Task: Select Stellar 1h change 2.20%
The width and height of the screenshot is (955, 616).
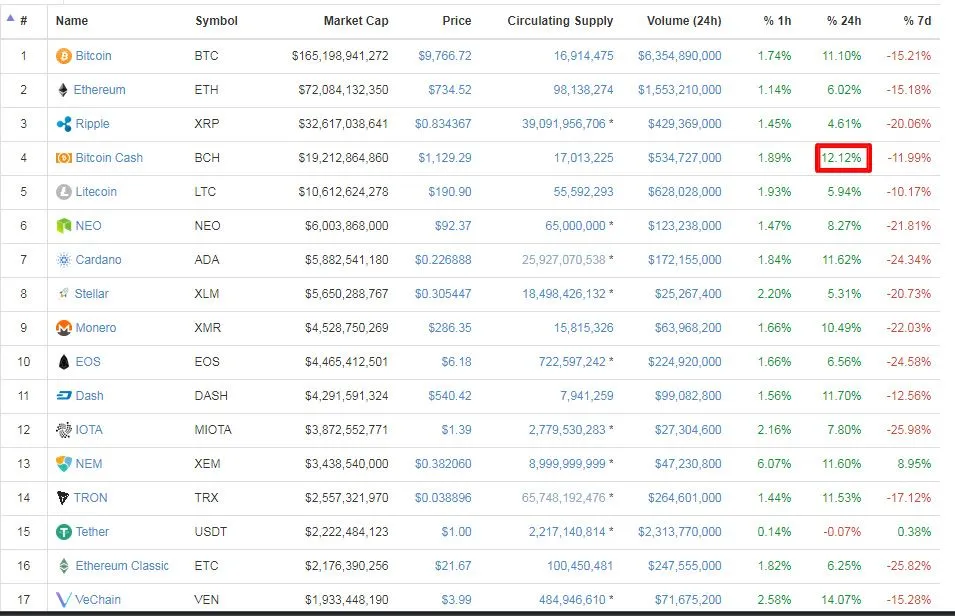Action: 774,294
